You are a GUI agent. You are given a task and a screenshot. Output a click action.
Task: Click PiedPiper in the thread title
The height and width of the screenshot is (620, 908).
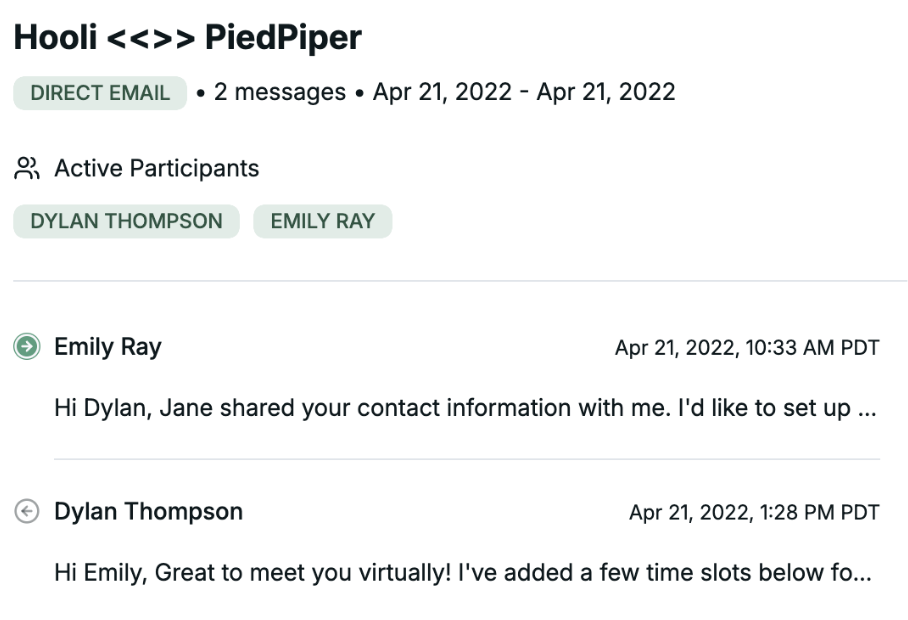pyautogui.click(x=283, y=38)
